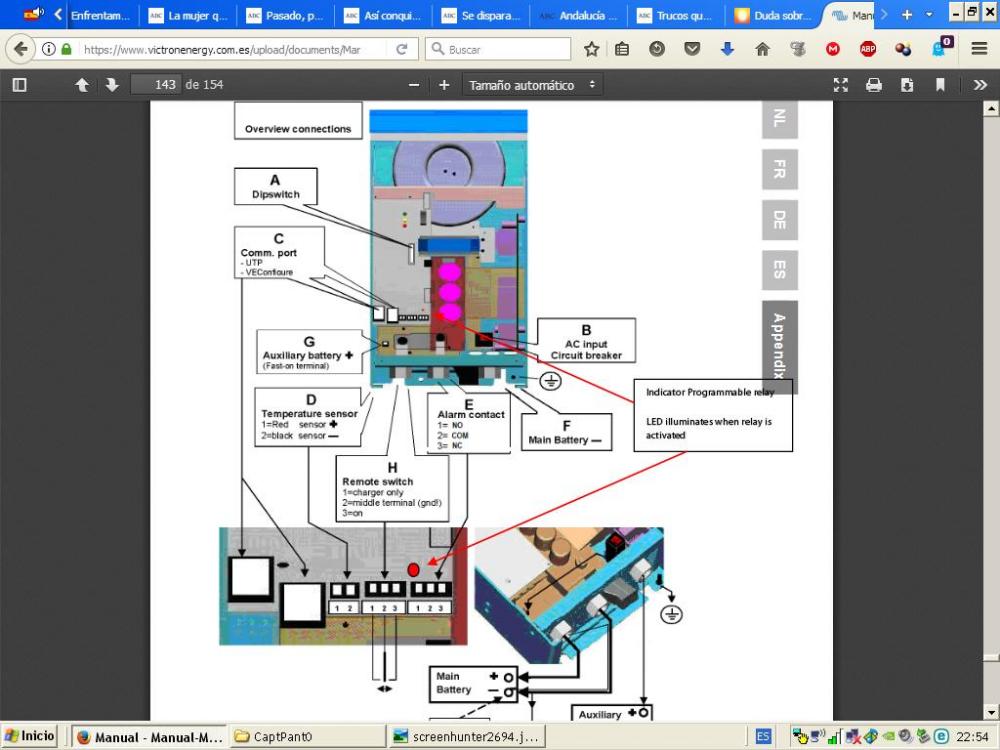Click the 'Alarm contact' label under E

[471, 415]
